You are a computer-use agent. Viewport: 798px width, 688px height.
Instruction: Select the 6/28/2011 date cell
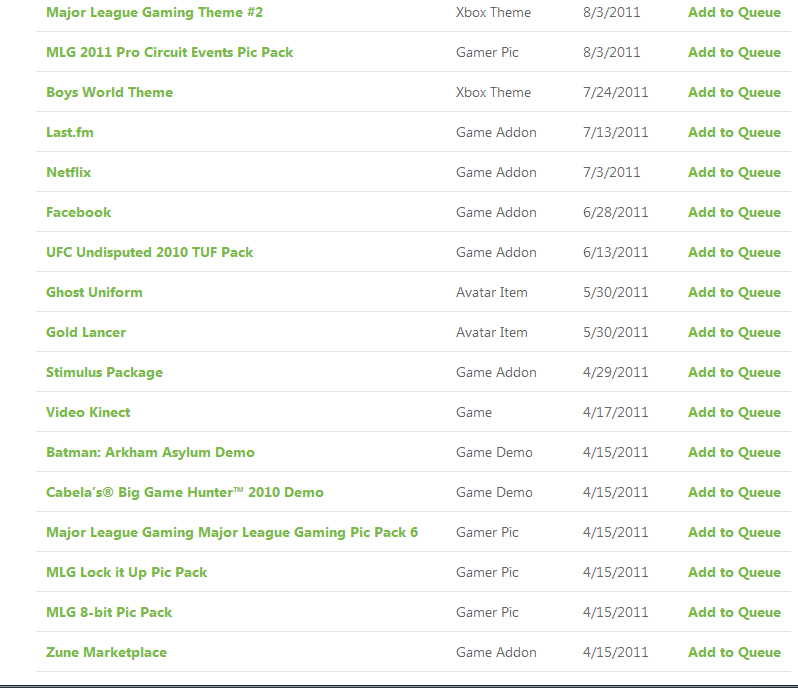click(x=616, y=212)
